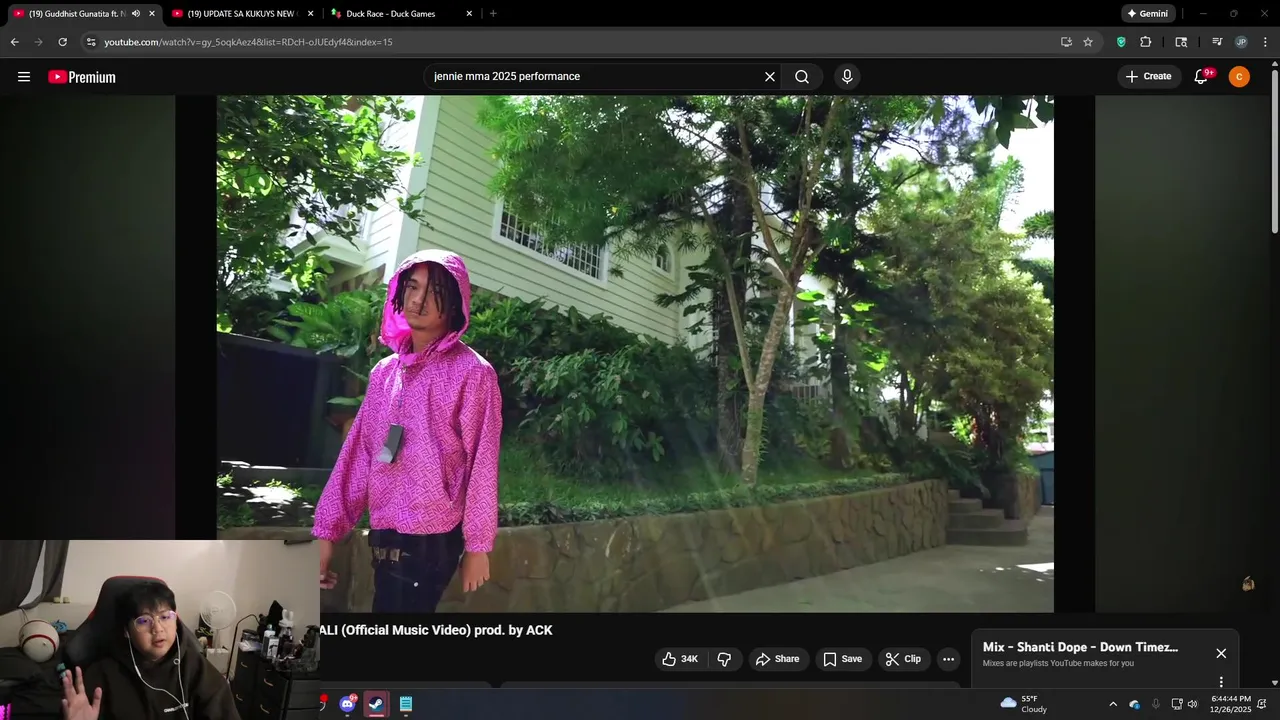The height and width of the screenshot is (720, 1280).
Task: Go to YouTube Premium home logo
Action: 82,77
